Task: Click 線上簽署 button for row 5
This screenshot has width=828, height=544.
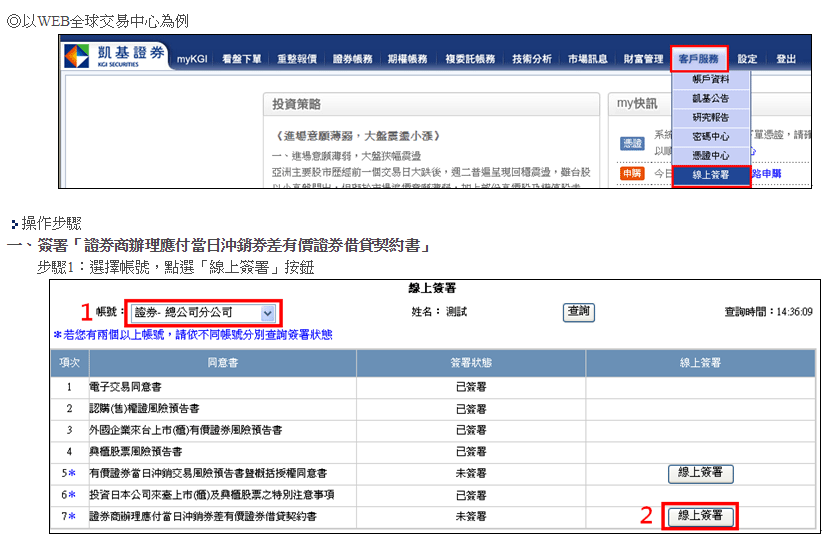Action: click(x=700, y=473)
